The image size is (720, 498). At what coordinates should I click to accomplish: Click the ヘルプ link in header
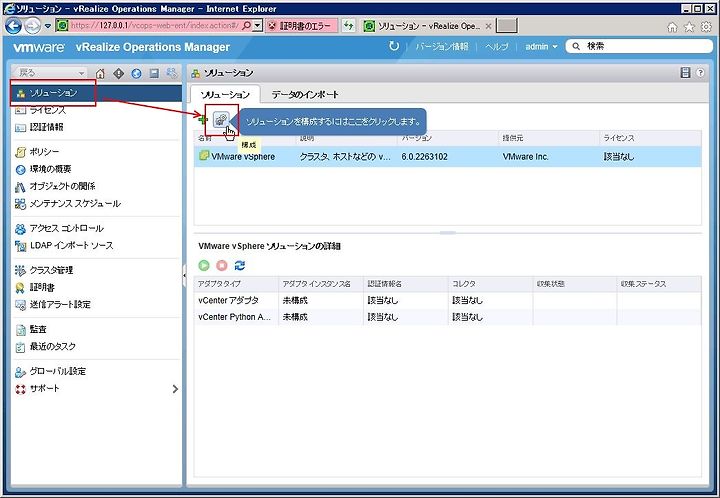(x=496, y=46)
